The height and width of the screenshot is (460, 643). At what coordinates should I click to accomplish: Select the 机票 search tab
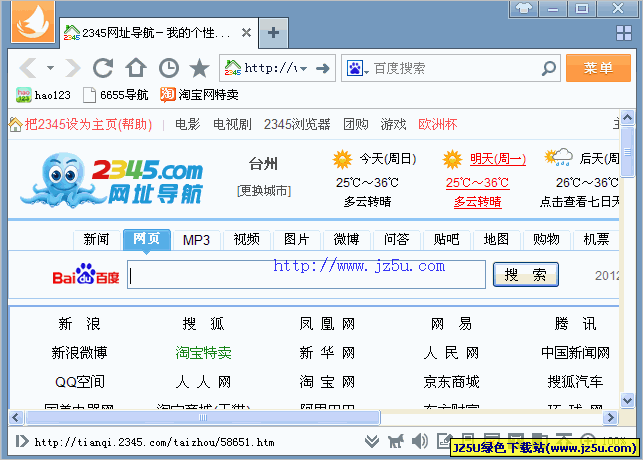point(596,239)
